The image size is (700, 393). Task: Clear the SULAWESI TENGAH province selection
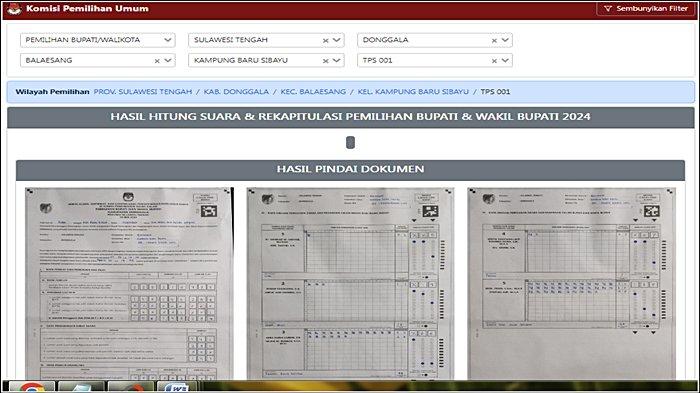[x=325, y=40]
